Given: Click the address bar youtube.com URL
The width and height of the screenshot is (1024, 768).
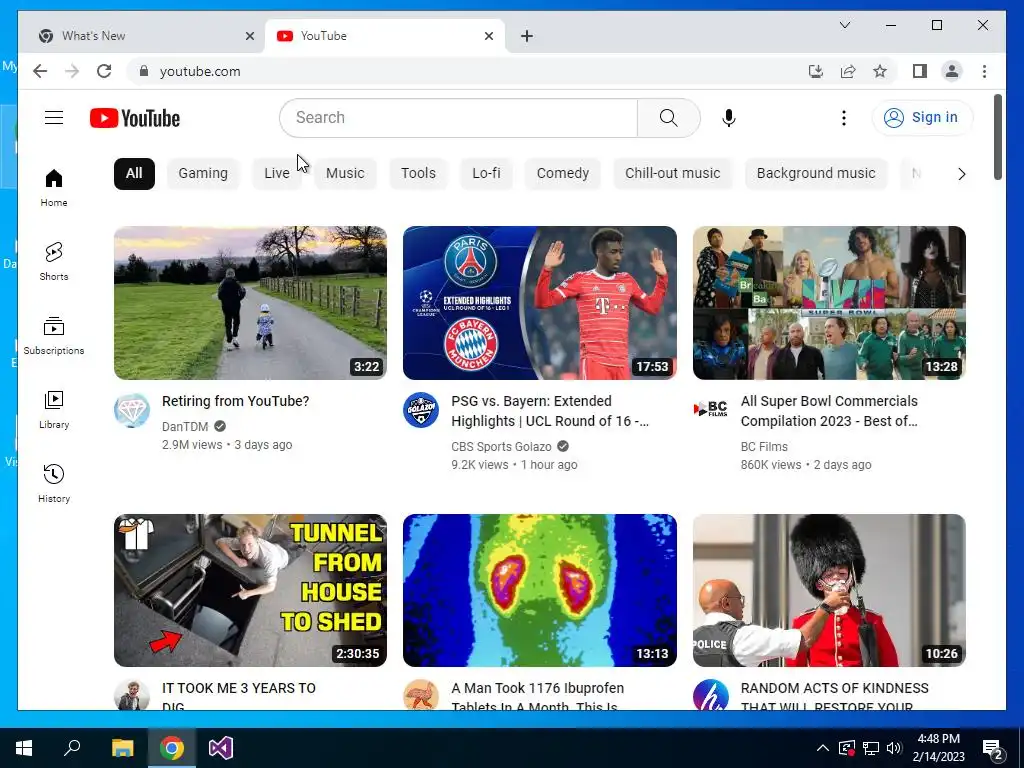Looking at the screenshot, I should click(x=200, y=71).
